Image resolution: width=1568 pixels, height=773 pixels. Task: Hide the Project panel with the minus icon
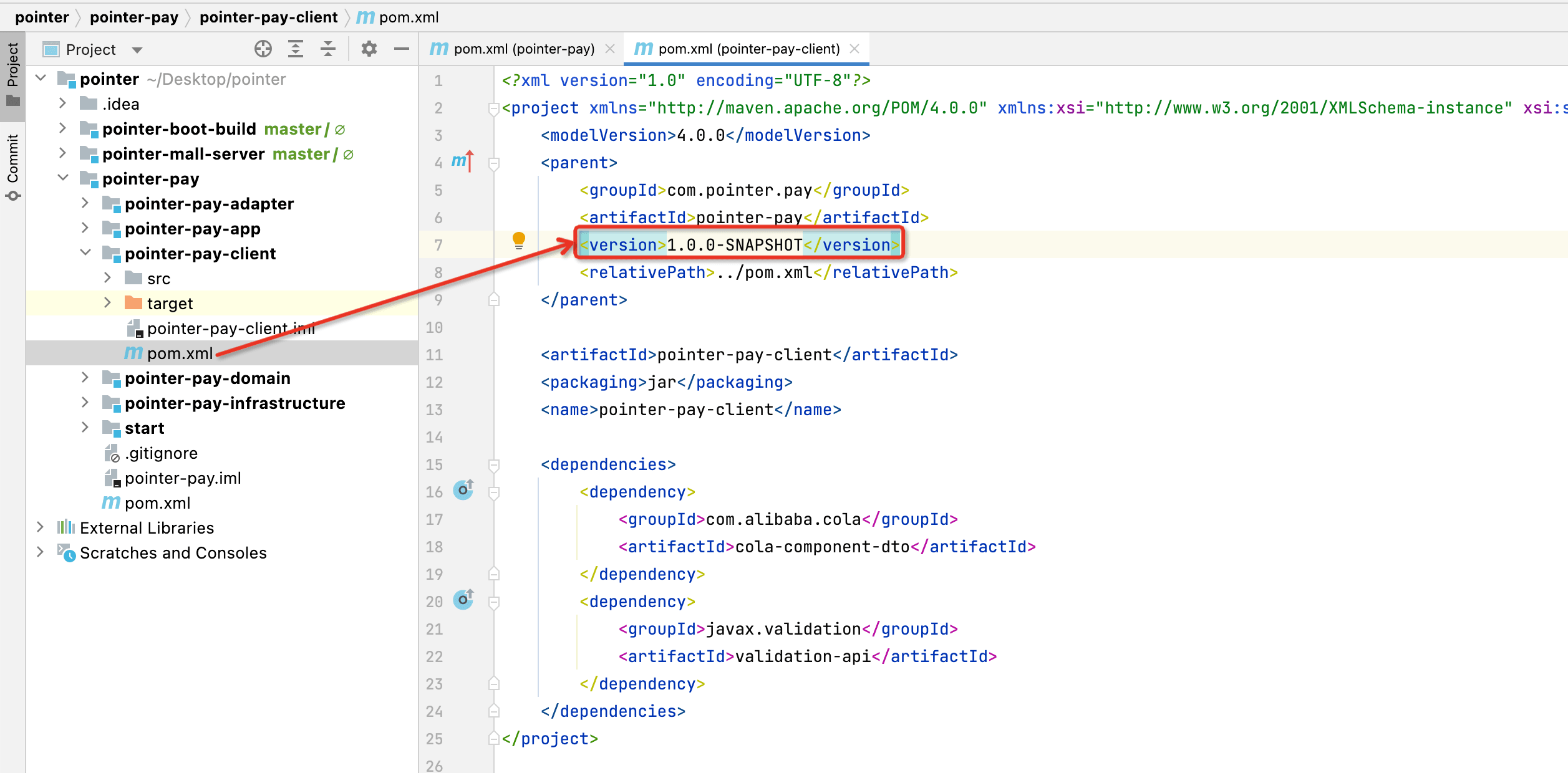tap(402, 49)
